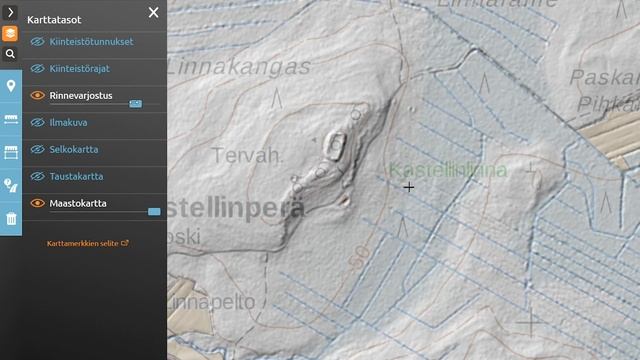
Task: Click the Karttatasot panel heading
Action: click(x=54, y=20)
